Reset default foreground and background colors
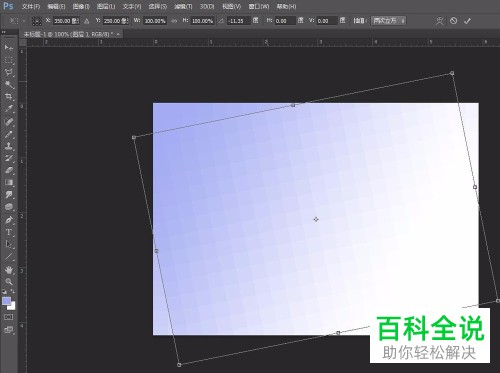 (4, 292)
